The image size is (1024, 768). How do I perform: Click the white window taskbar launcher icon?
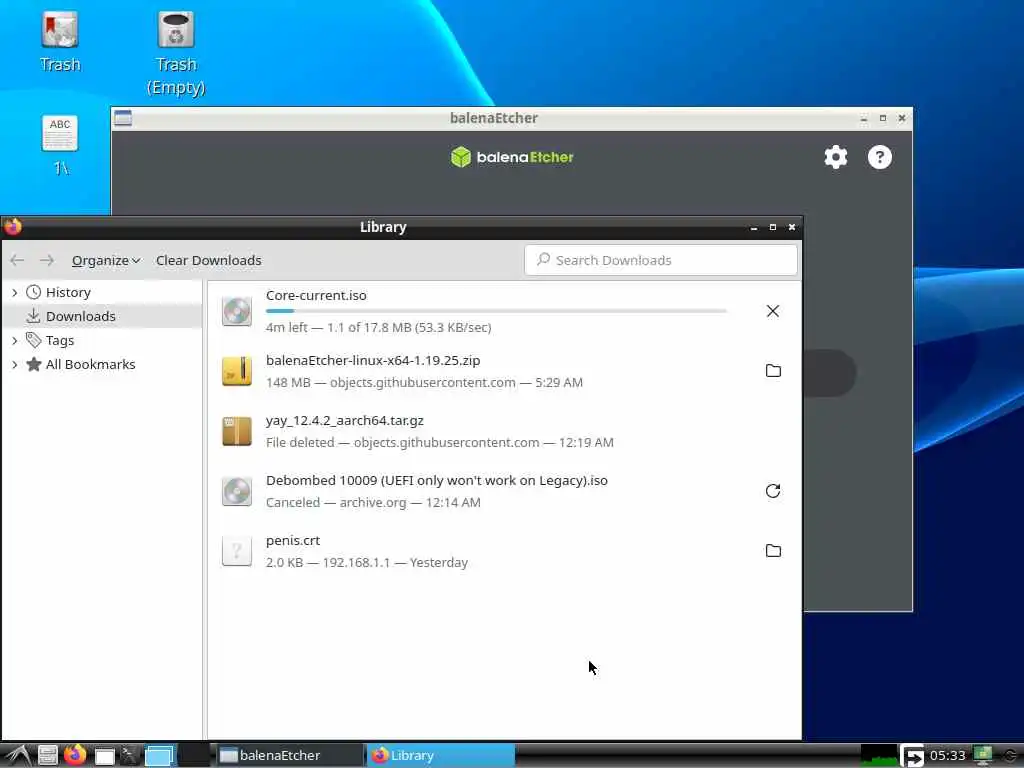click(x=104, y=756)
